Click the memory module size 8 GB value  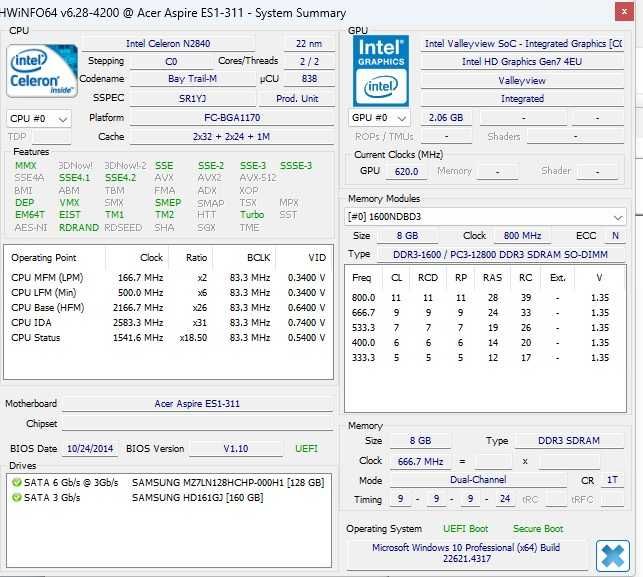click(407, 236)
